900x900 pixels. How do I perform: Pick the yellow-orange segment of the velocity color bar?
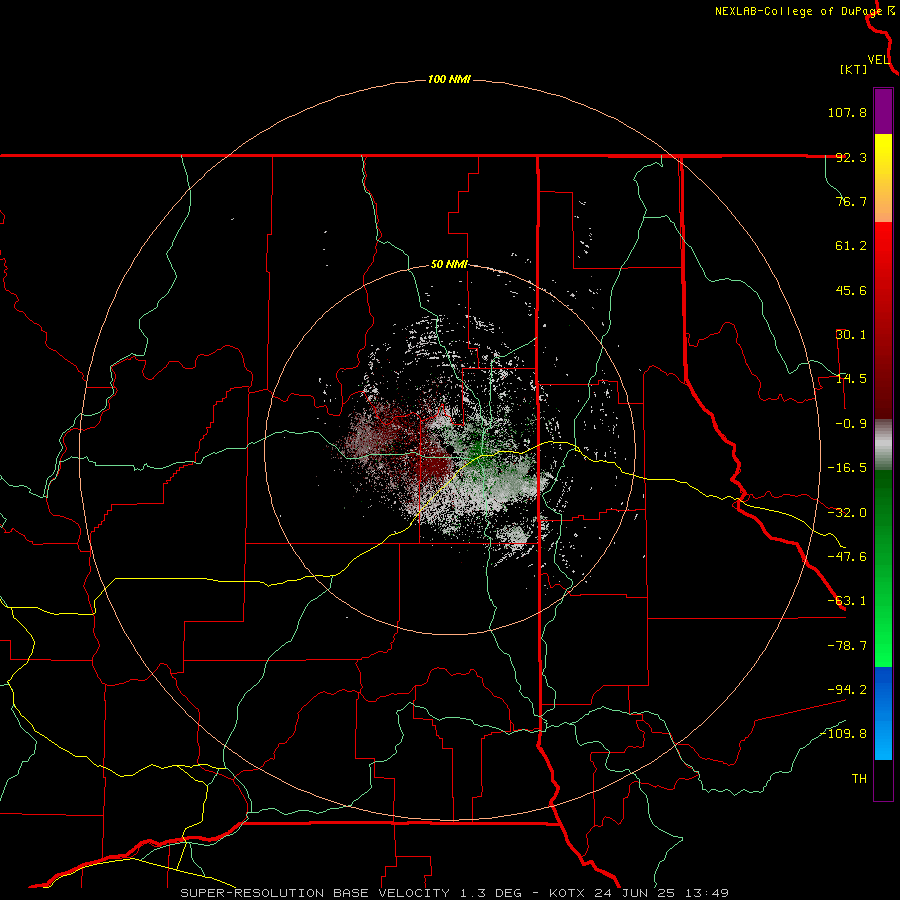tap(883, 178)
